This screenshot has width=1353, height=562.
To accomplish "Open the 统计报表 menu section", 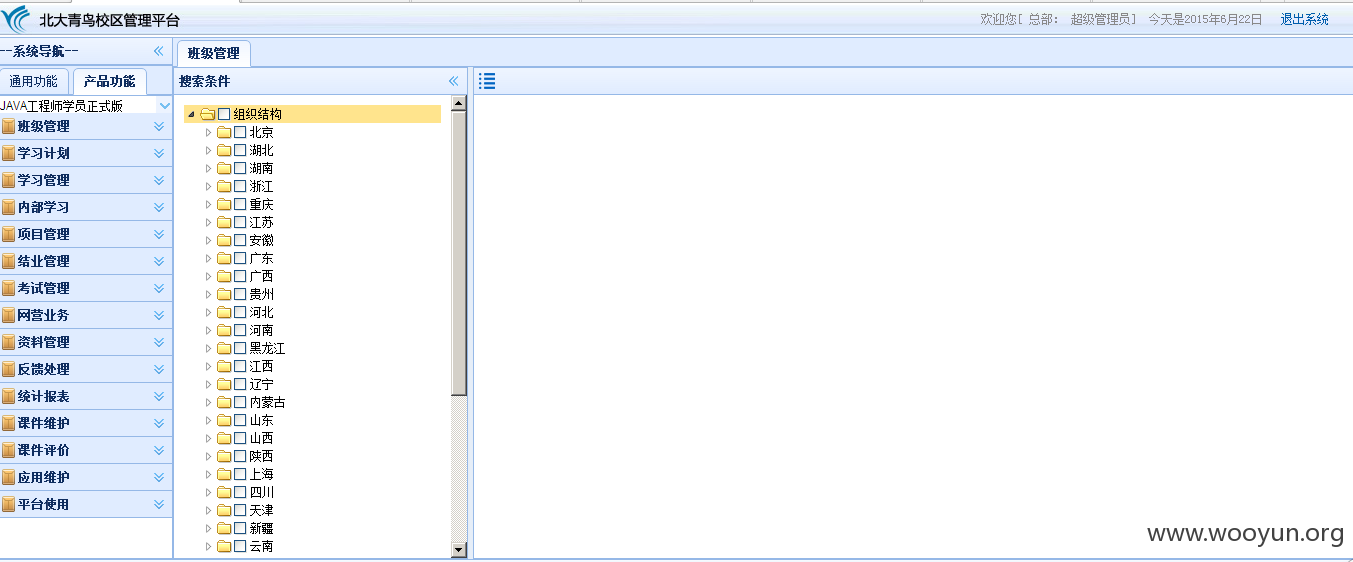I will click(x=85, y=396).
